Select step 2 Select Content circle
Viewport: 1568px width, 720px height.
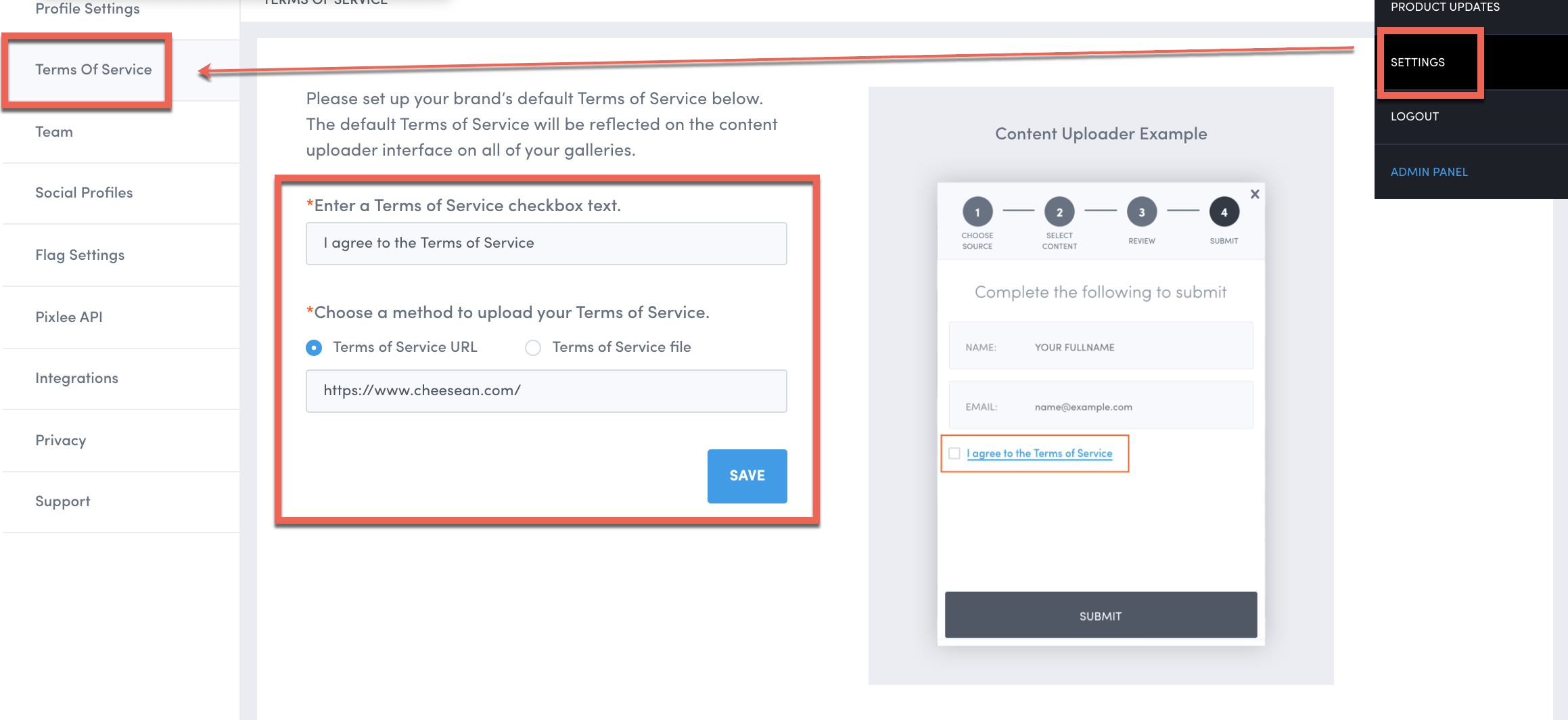coord(1059,211)
